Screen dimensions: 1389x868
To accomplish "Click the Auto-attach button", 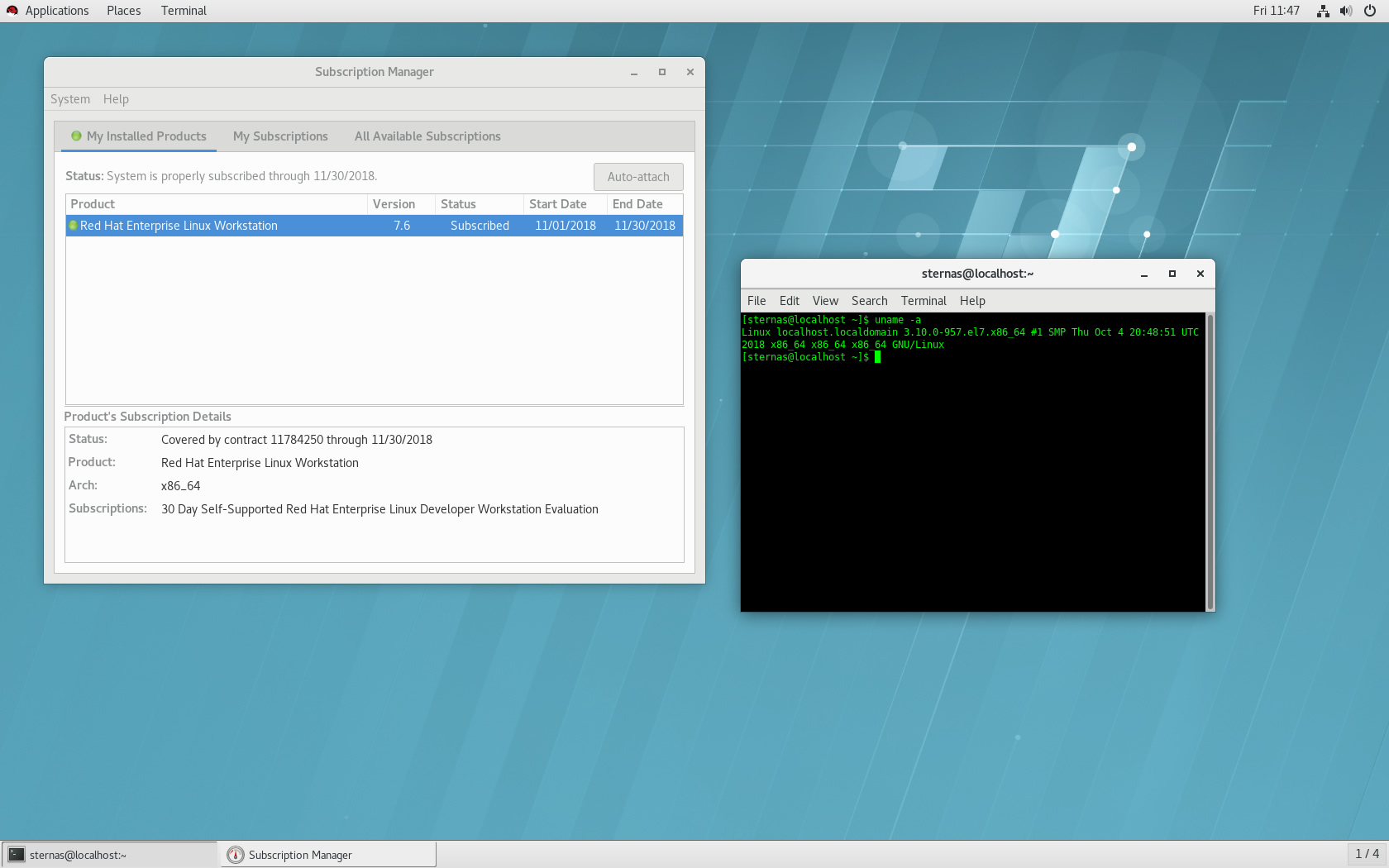I will [638, 177].
